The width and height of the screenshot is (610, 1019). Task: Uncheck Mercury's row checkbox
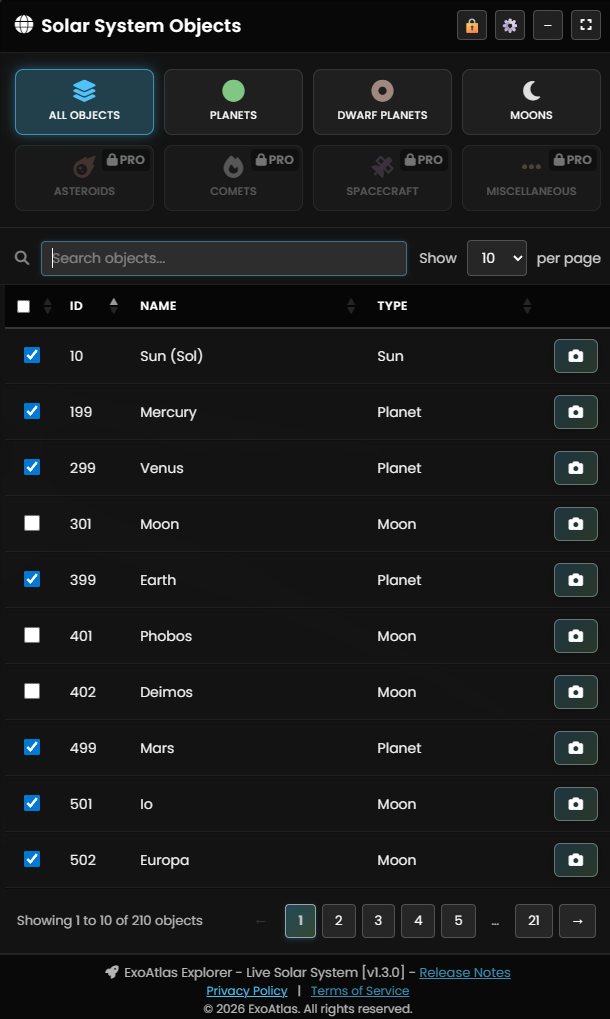(x=30, y=410)
